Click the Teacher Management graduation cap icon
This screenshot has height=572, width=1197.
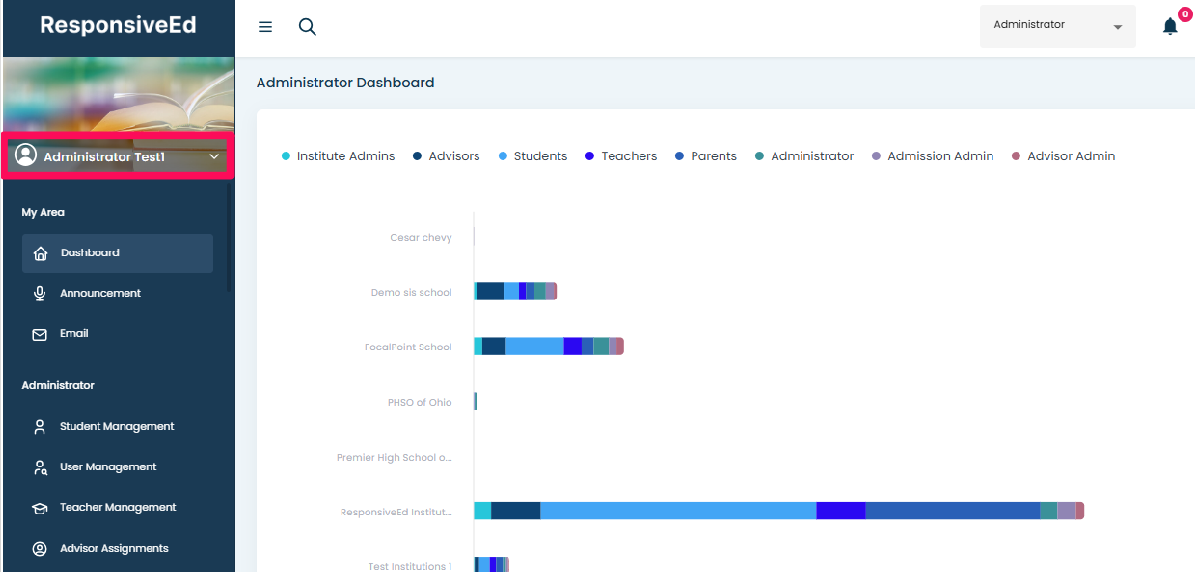click(x=40, y=508)
